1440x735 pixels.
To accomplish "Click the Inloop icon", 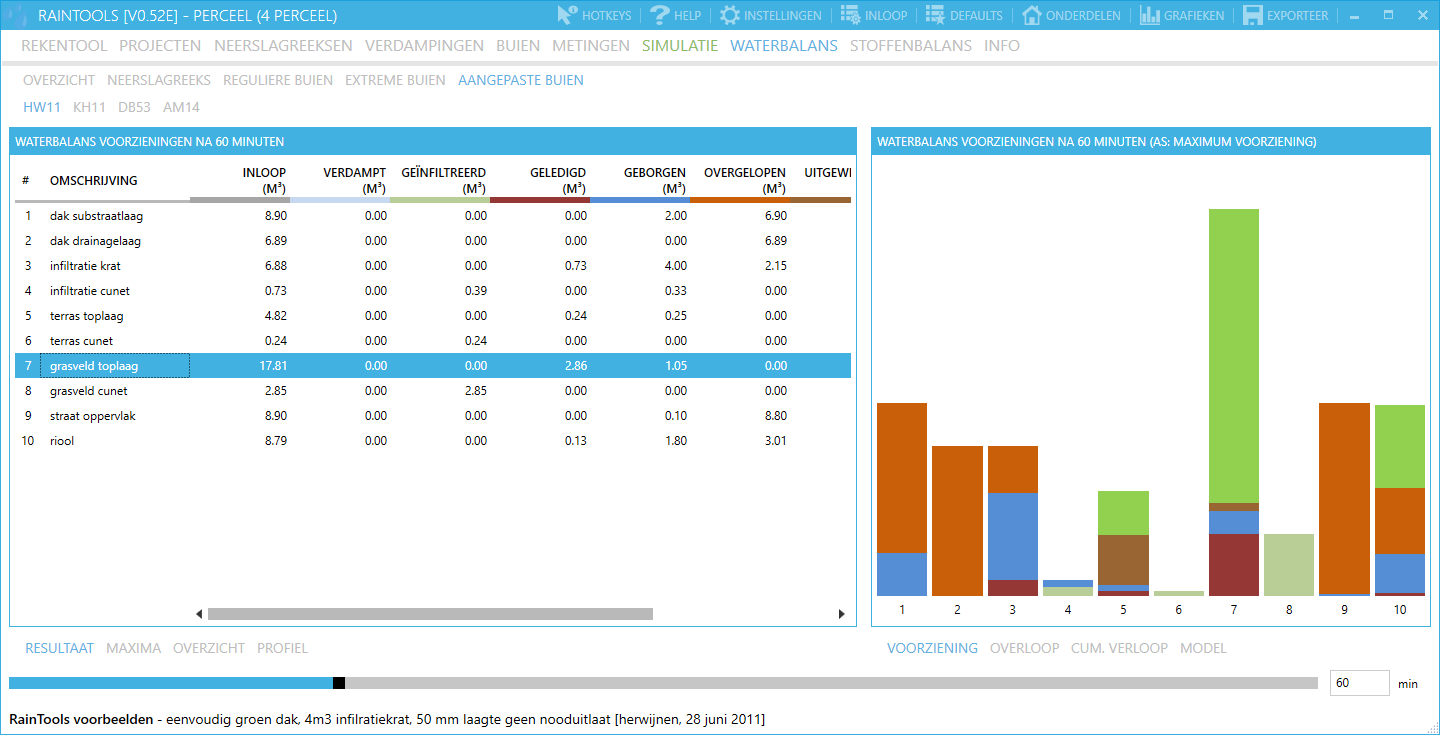I will click(x=850, y=15).
